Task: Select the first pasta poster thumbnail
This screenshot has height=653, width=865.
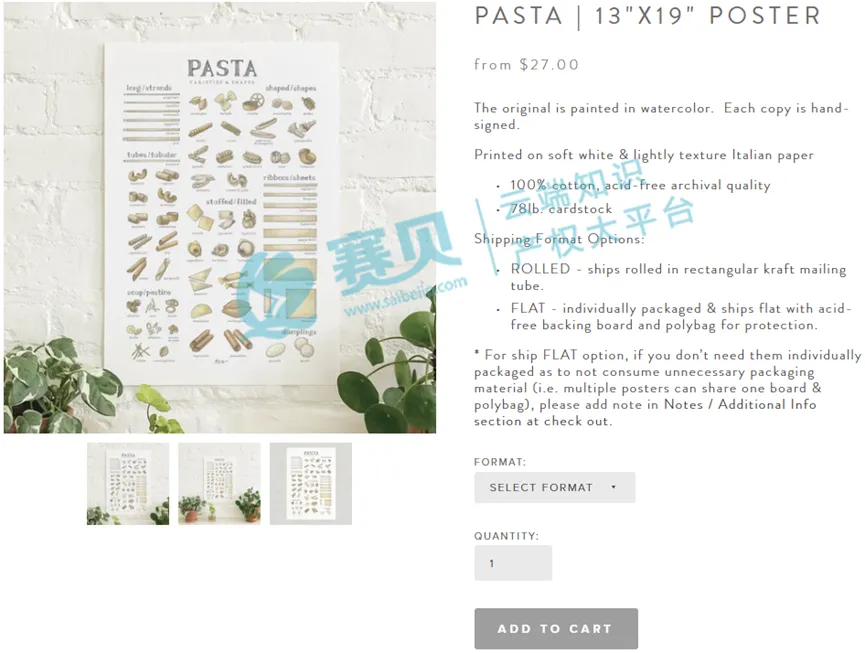Action: pyautogui.click(x=128, y=484)
